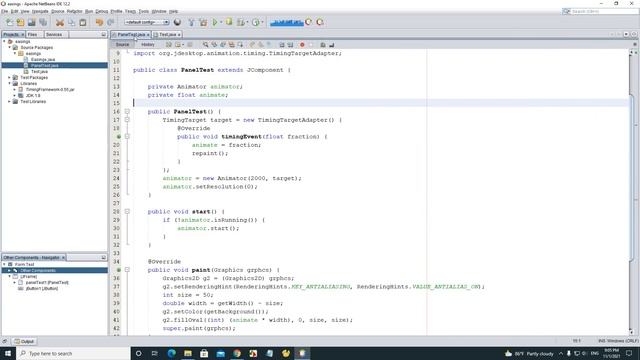
Task: Open Run Project dropdown arrow
Action: (x=221, y=22)
